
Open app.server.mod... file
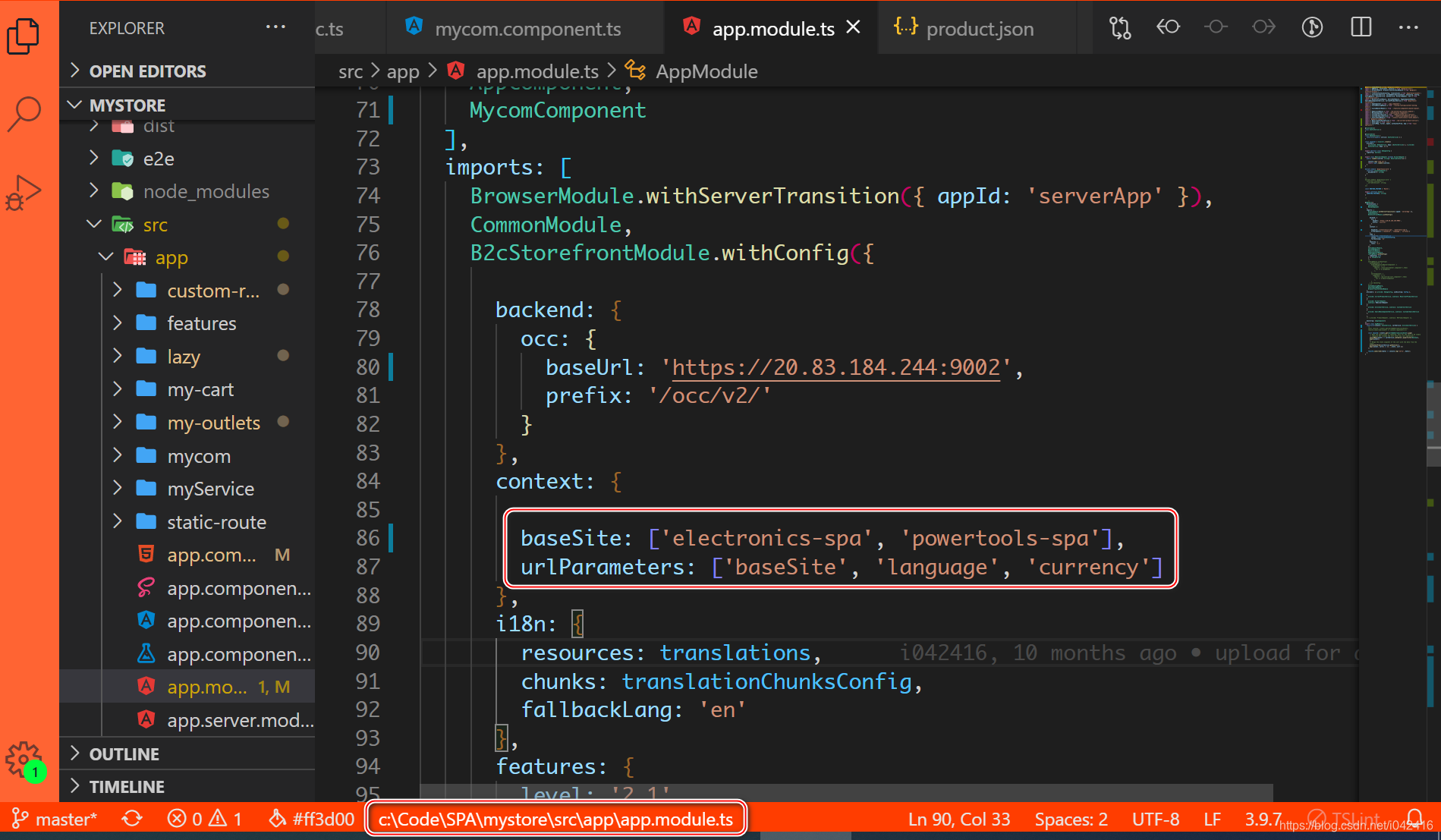tap(187, 720)
